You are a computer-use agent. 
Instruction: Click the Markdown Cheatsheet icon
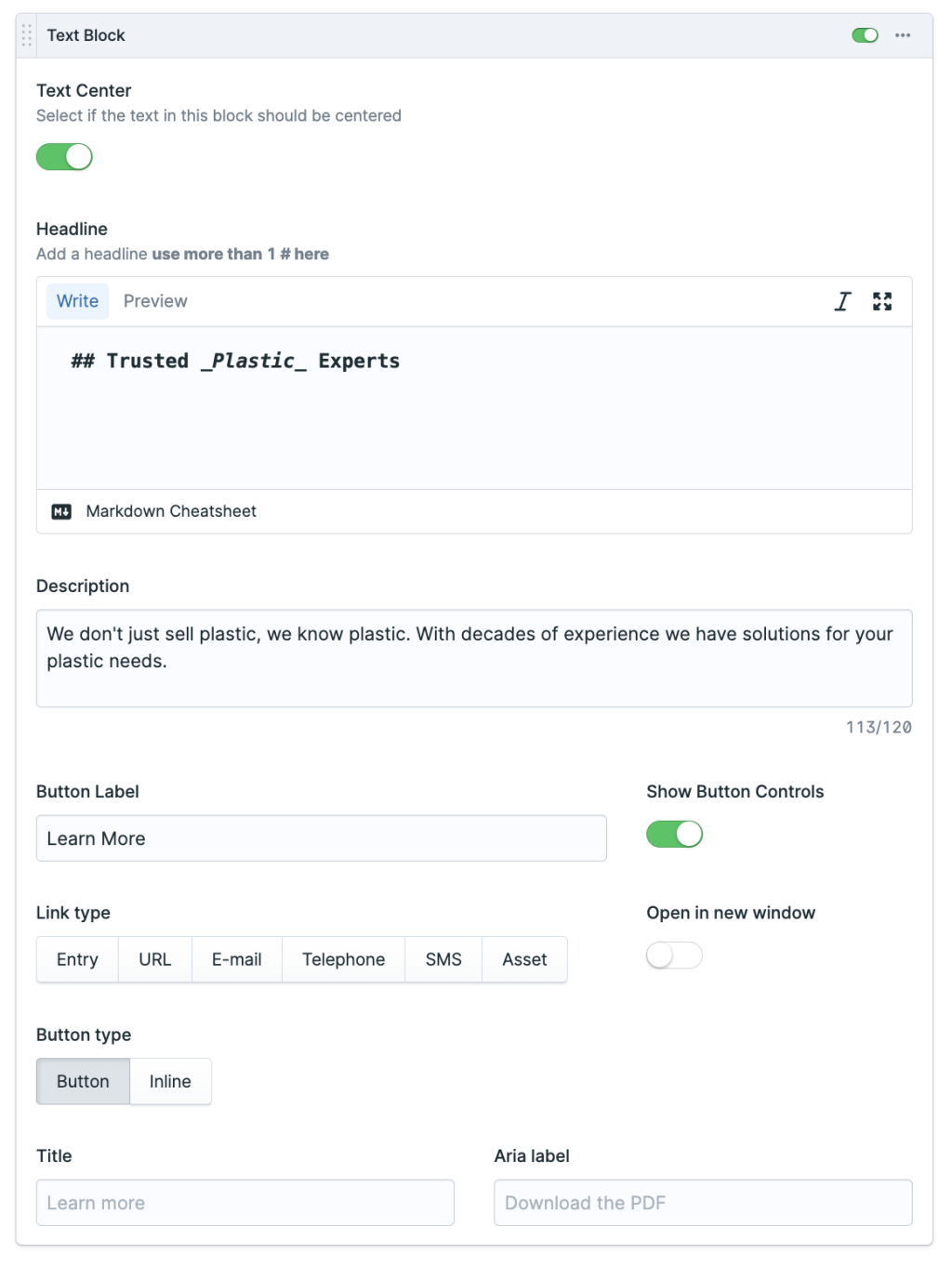tap(61, 510)
